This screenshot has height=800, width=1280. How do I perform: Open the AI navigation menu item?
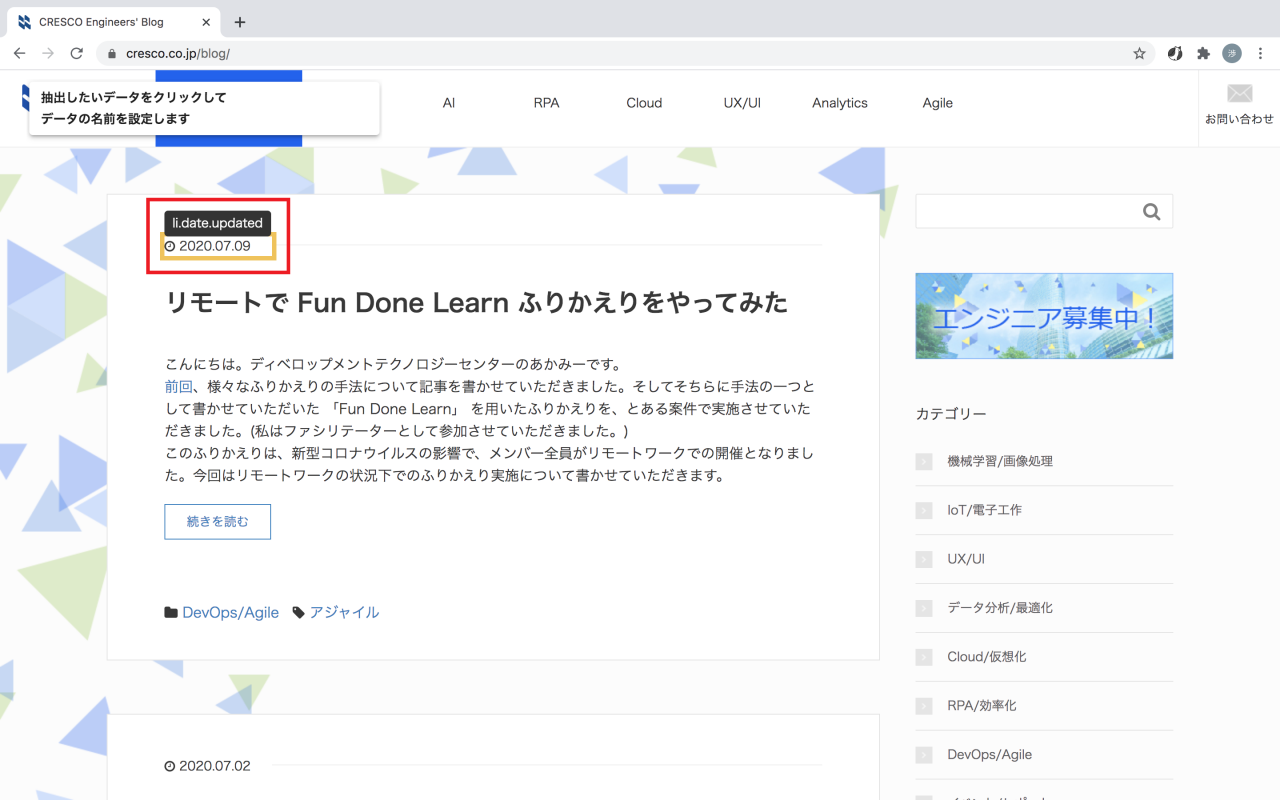point(449,103)
